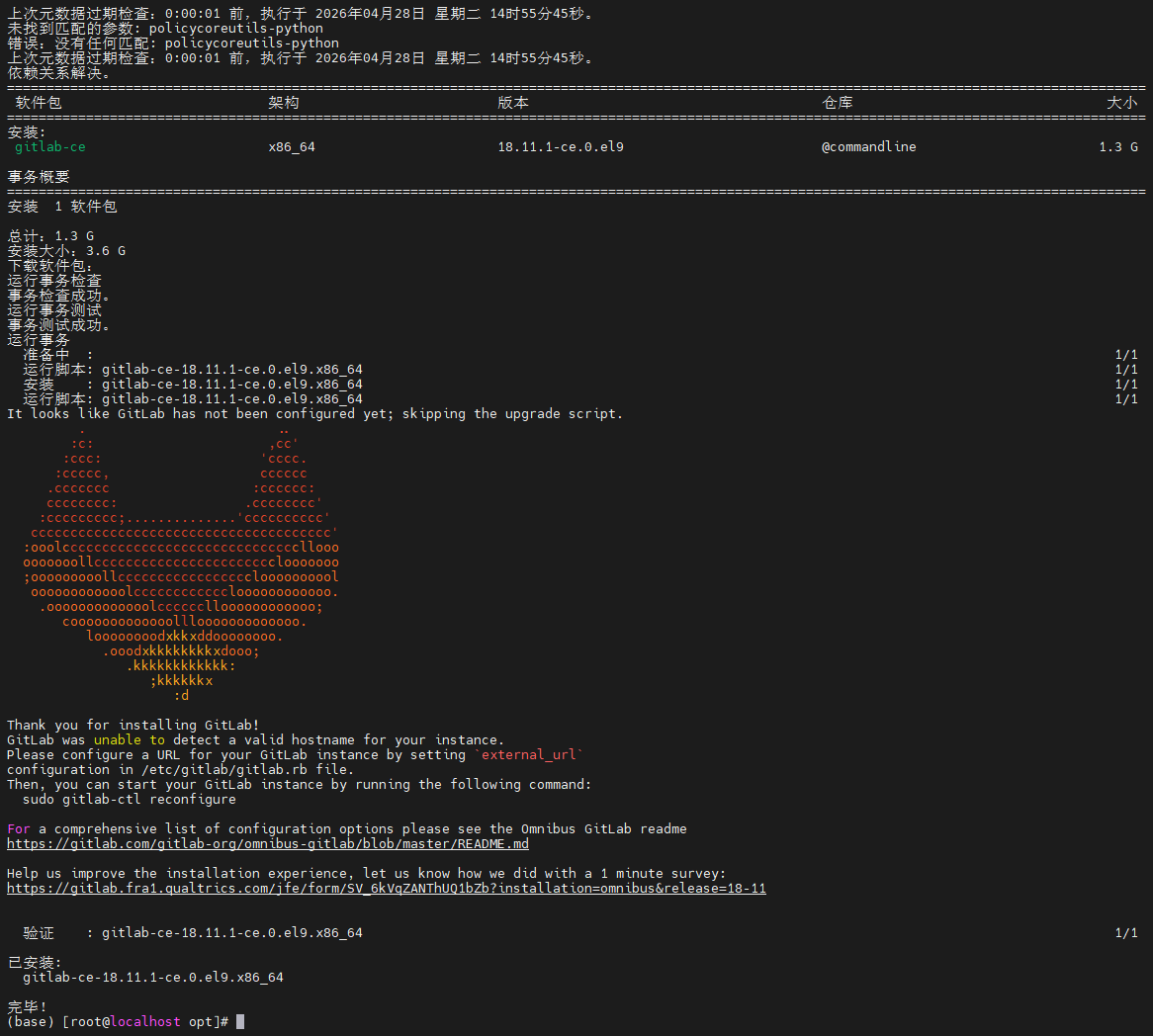Click the x86_64 architecture value
The image size is (1153, 1036).
click(292, 147)
